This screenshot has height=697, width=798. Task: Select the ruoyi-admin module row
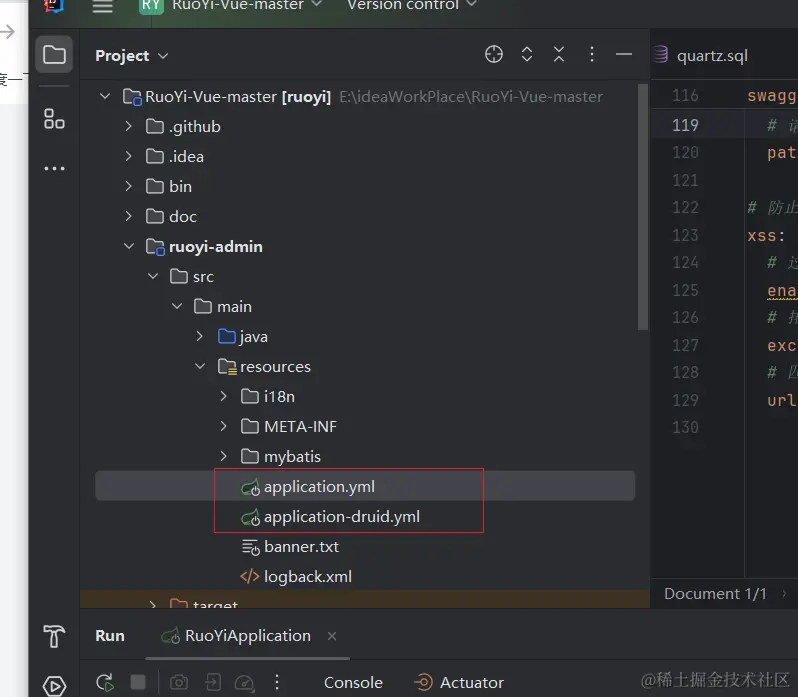click(x=365, y=246)
